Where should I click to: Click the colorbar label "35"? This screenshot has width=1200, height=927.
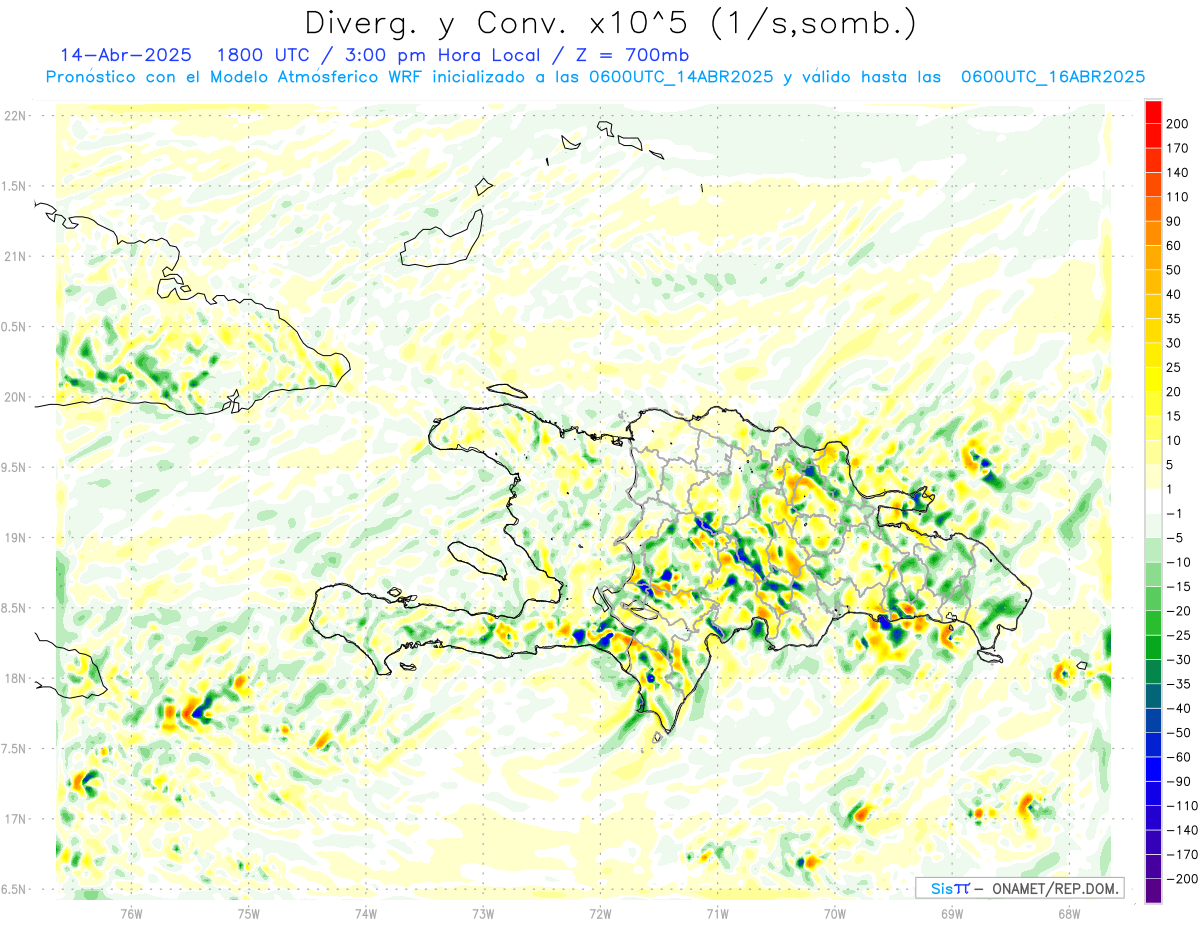[1176, 319]
